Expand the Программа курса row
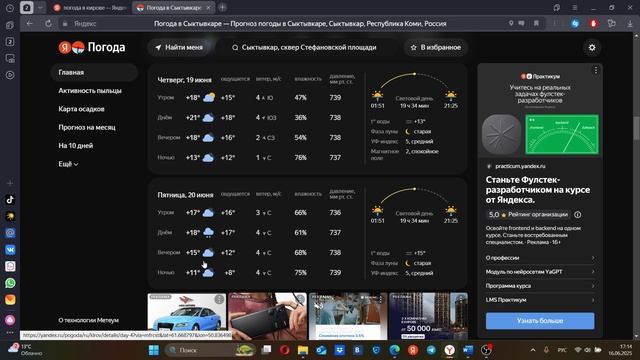The image size is (640, 360). pos(540,286)
